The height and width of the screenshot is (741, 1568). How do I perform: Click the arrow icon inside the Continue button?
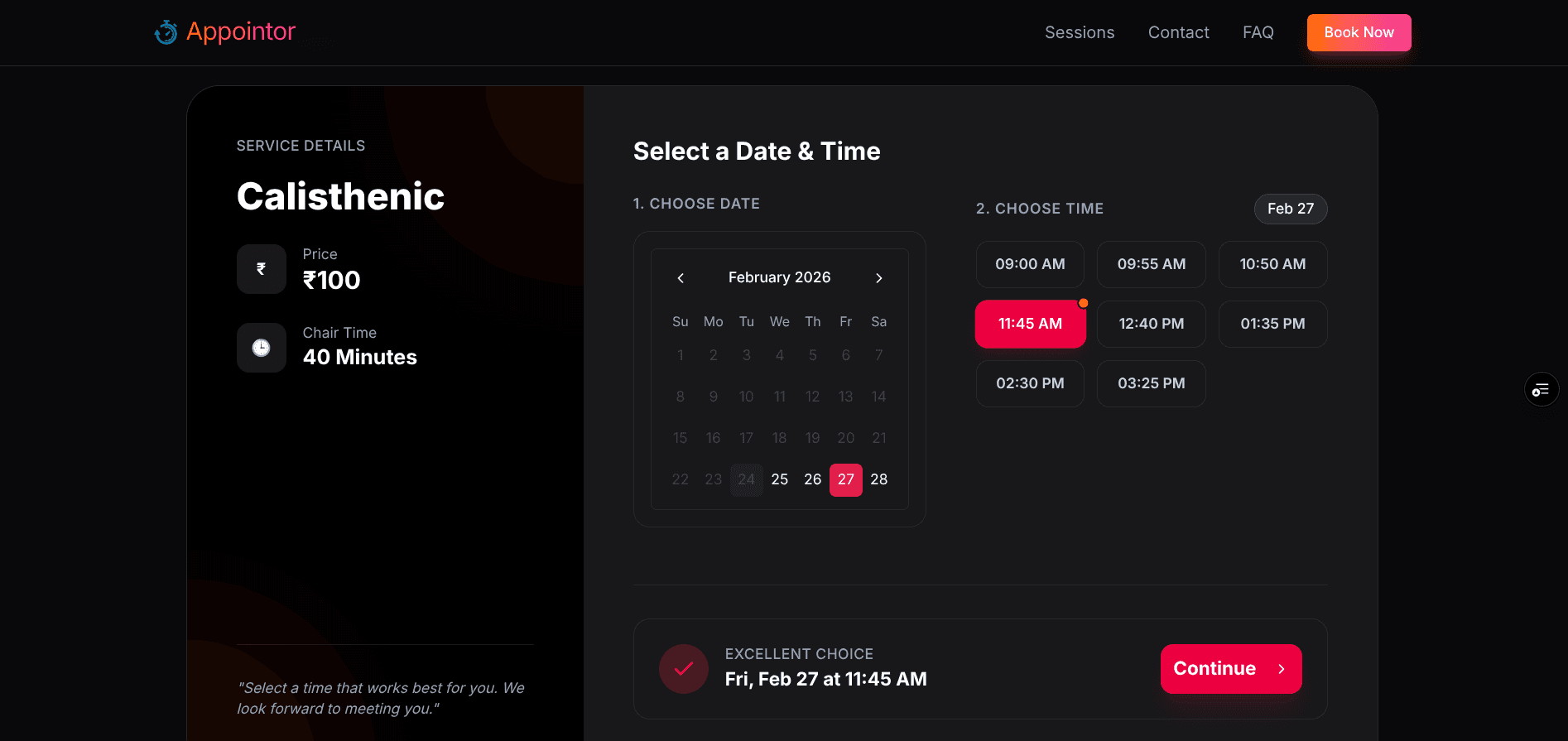1281,669
